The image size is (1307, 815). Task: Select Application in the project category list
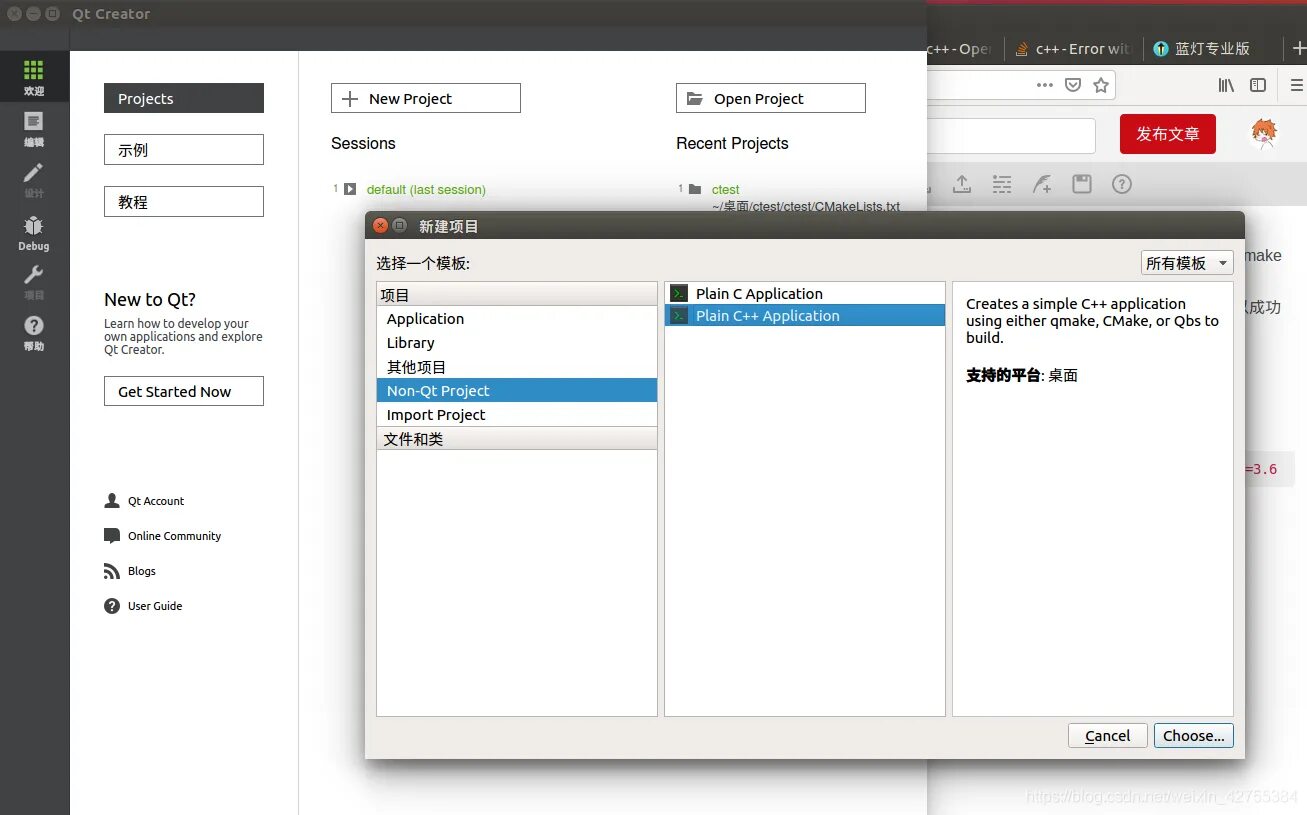[x=517, y=319]
